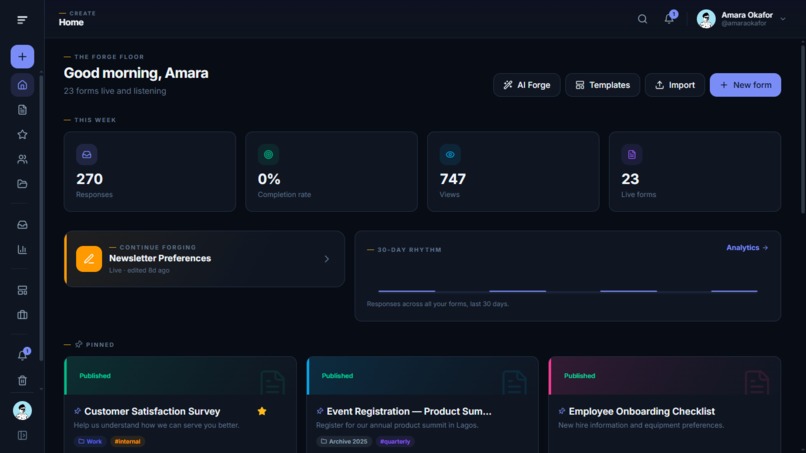Click the user avatar in the sidebar
The width and height of the screenshot is (806, 453).
coord(22,410)
